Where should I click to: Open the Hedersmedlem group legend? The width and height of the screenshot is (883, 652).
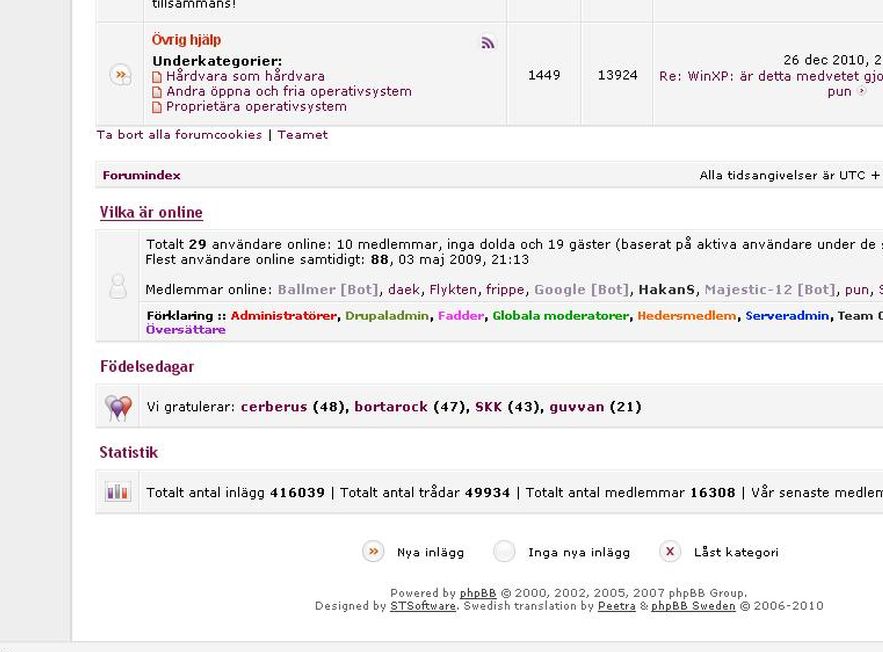point(686,315)
